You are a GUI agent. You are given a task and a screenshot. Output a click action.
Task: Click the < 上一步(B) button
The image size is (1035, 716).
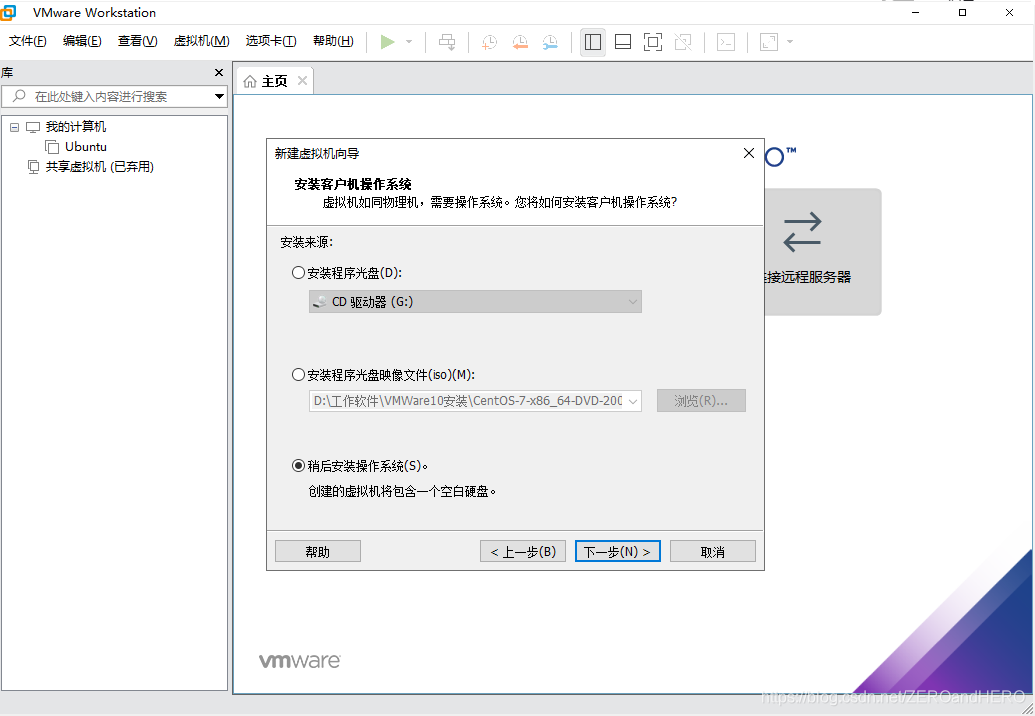[523, 552]
